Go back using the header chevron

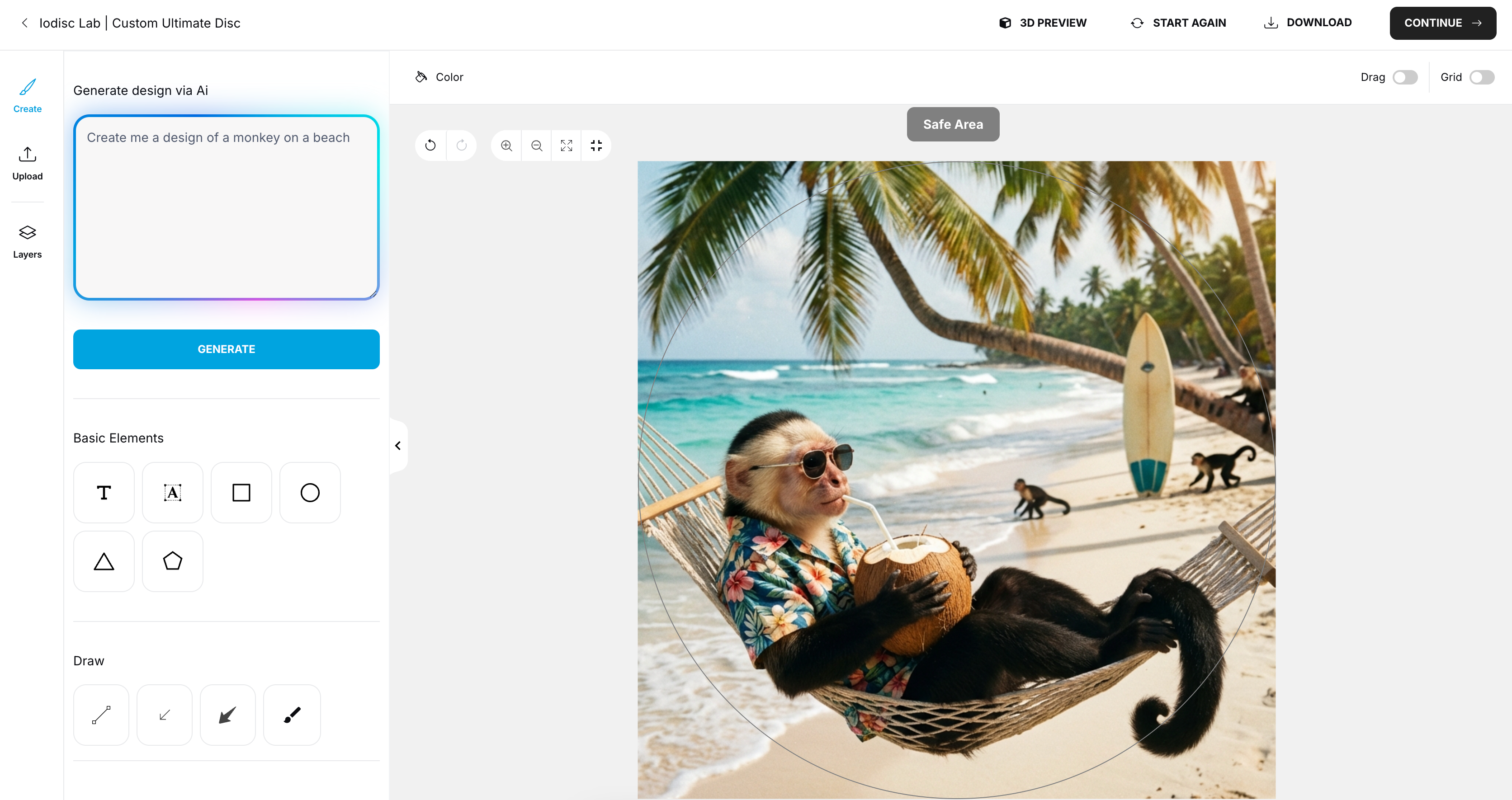coord(25,23)
